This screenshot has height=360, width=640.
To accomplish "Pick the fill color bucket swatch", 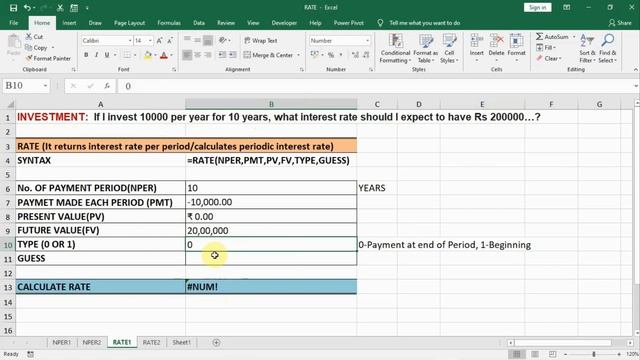I will (148, 55).
